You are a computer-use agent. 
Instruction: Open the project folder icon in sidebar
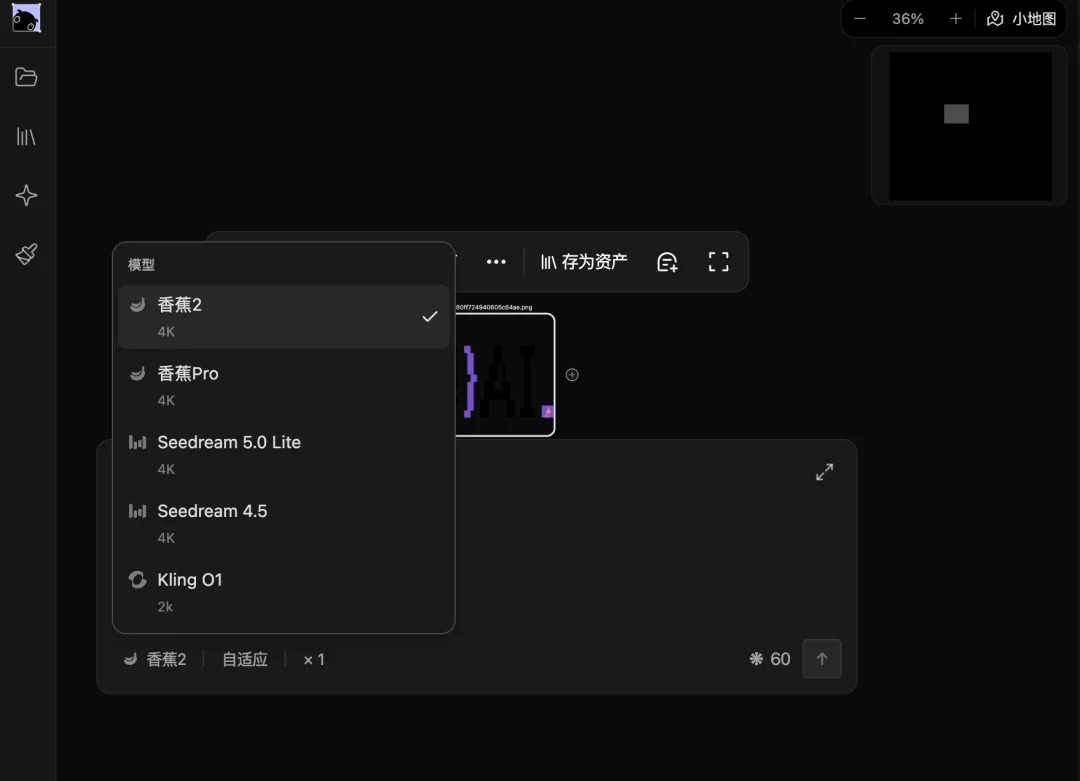26,77
